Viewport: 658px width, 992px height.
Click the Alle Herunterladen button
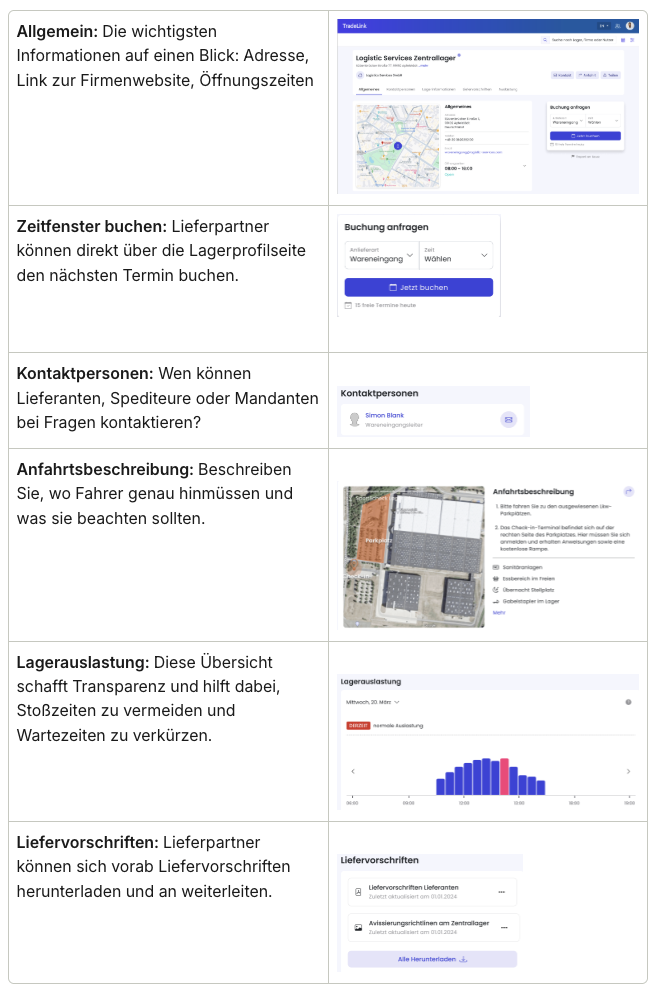point(432,959)
